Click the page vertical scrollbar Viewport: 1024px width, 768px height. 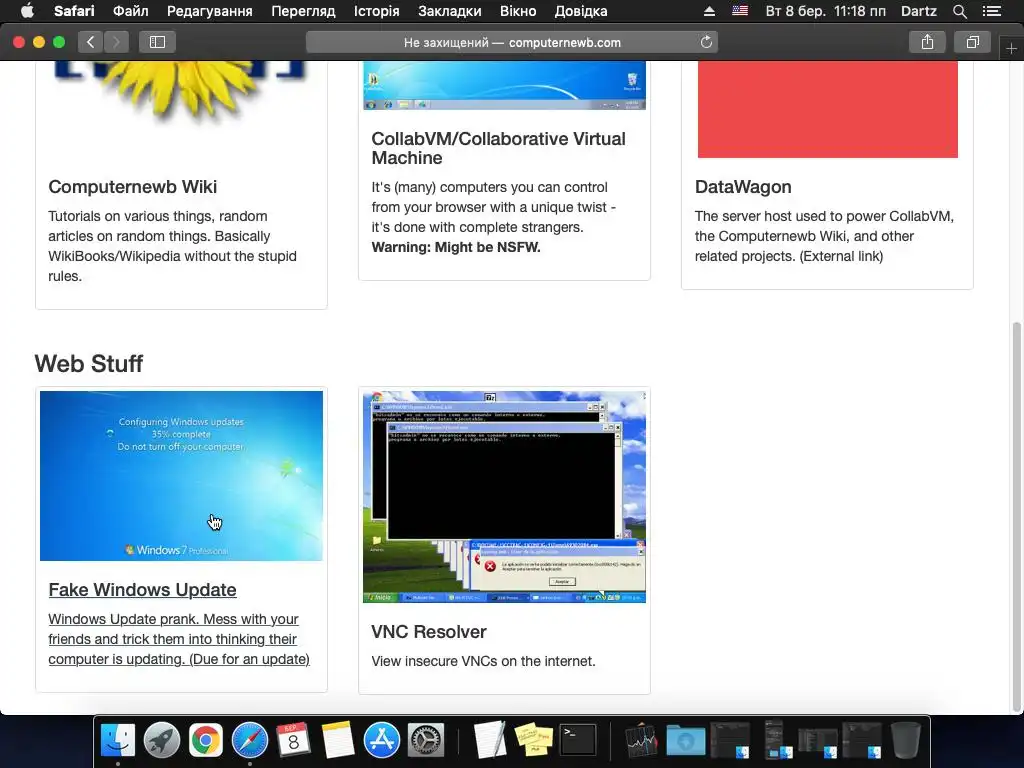pyautogui.click(x=1016, y=516)
